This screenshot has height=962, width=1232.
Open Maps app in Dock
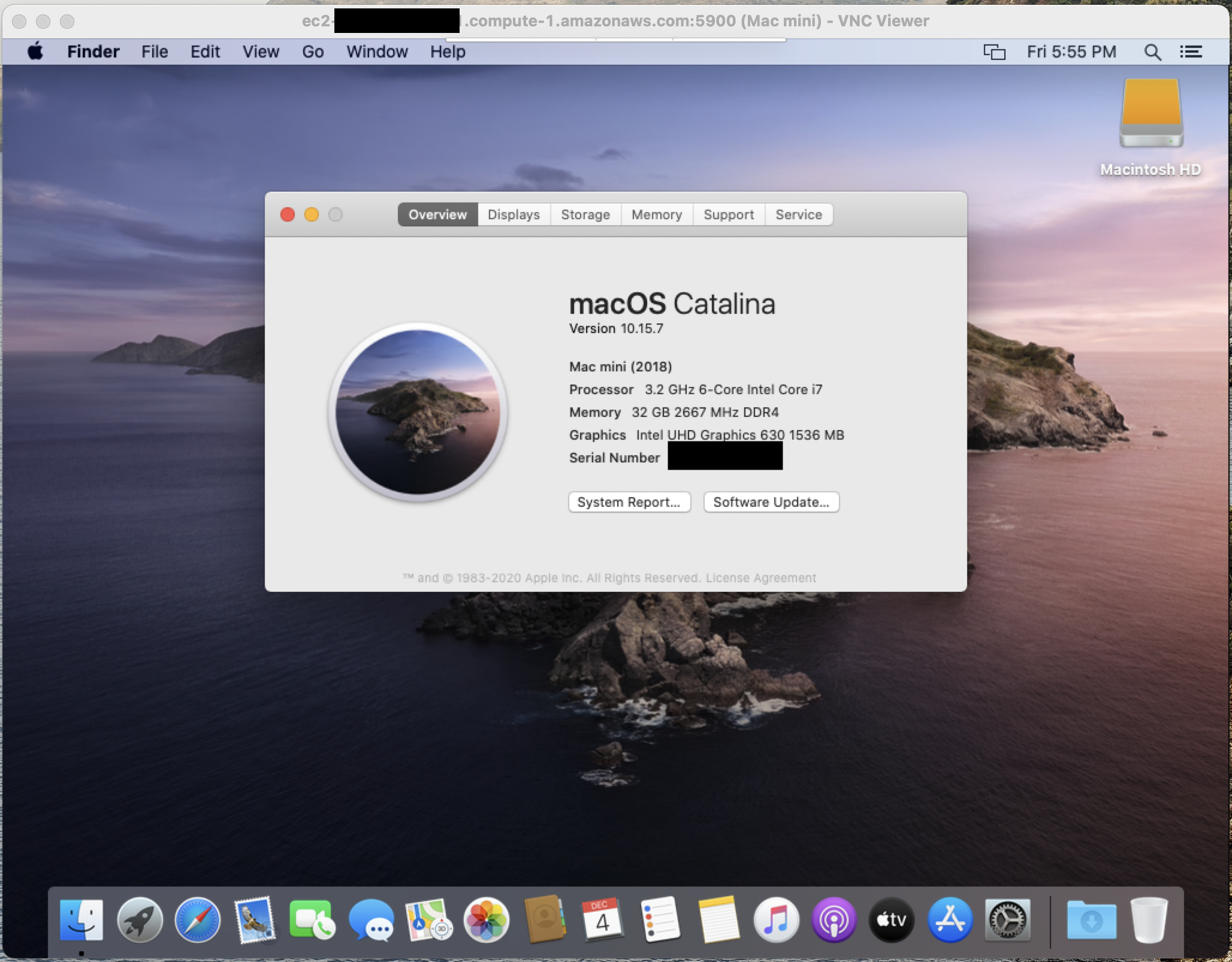point(428,920)
